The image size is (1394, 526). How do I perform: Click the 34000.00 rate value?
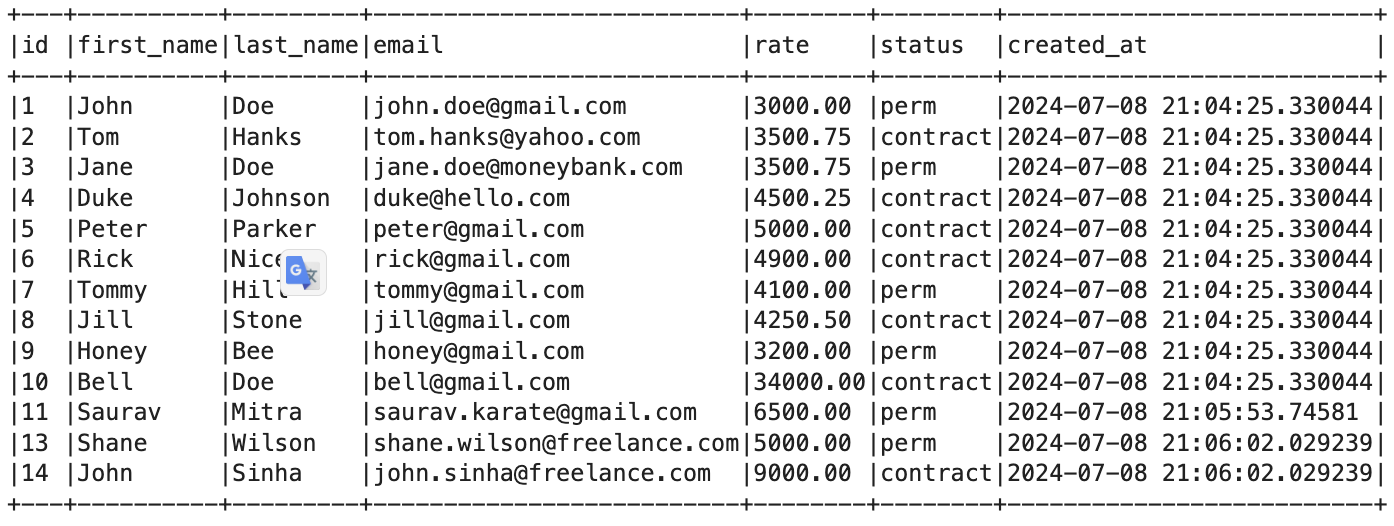click(x=810, y=381)
